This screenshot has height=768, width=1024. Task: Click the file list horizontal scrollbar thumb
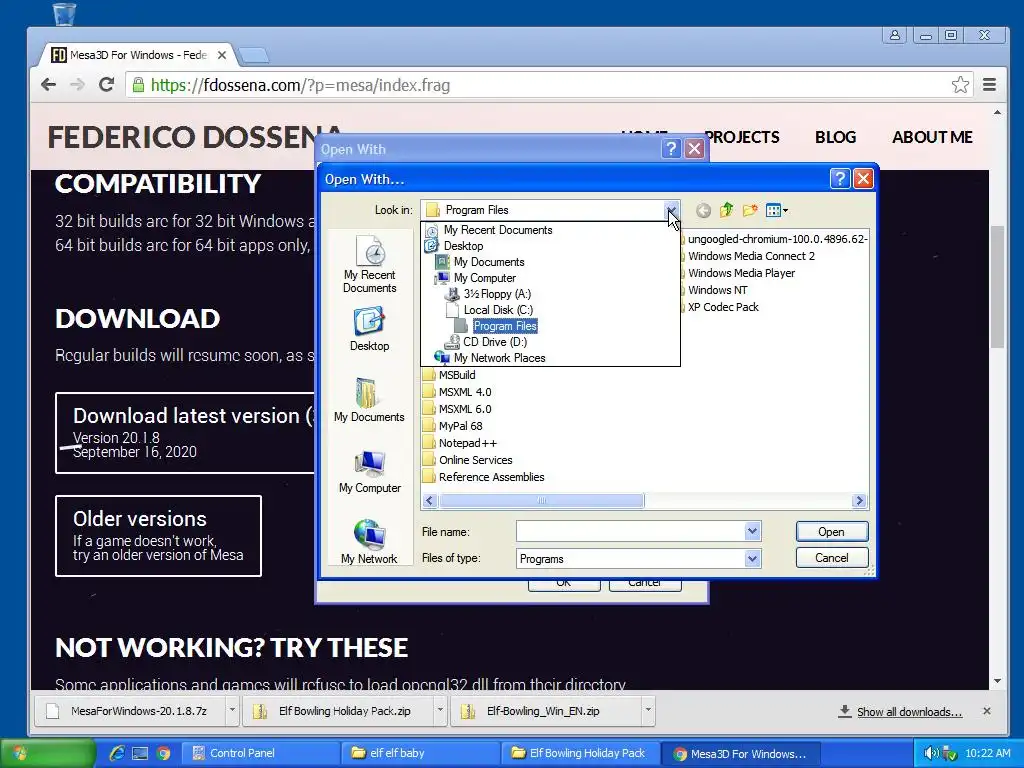[x=541, y=500]
